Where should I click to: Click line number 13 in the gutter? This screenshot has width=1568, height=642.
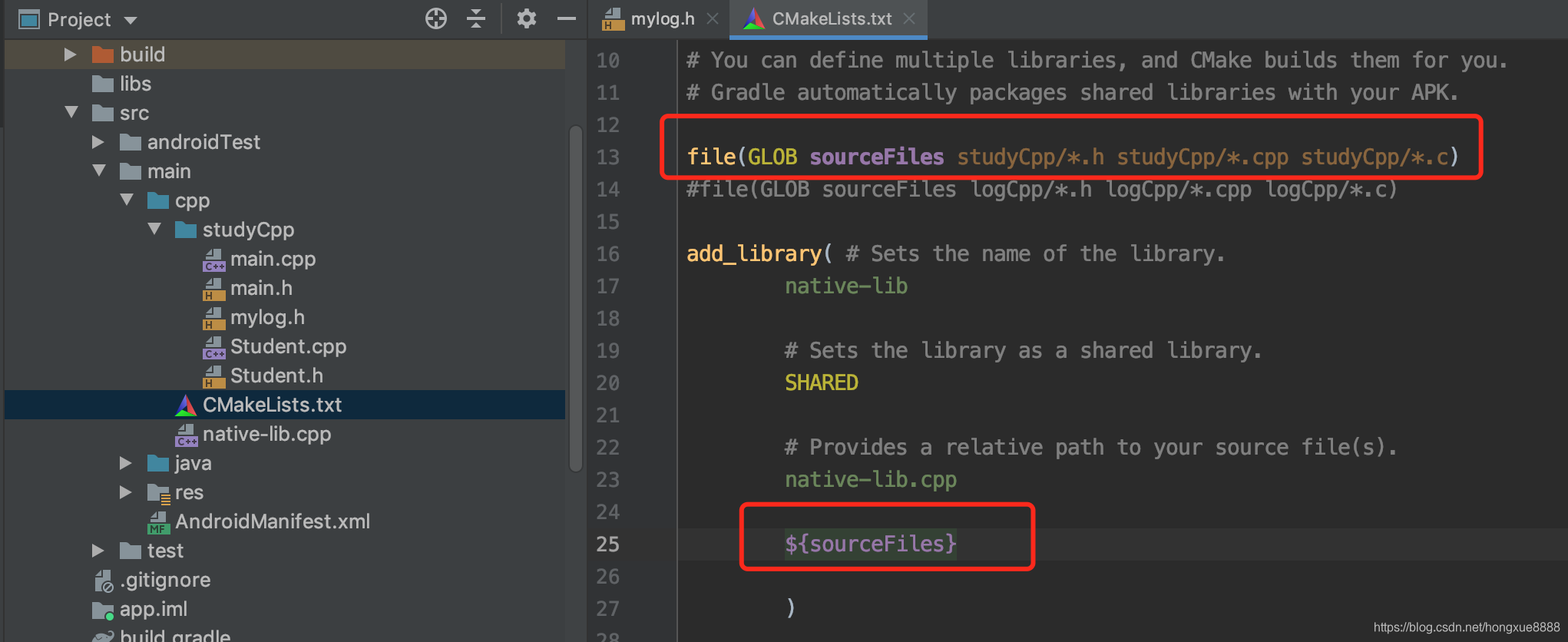coord(607,157)
